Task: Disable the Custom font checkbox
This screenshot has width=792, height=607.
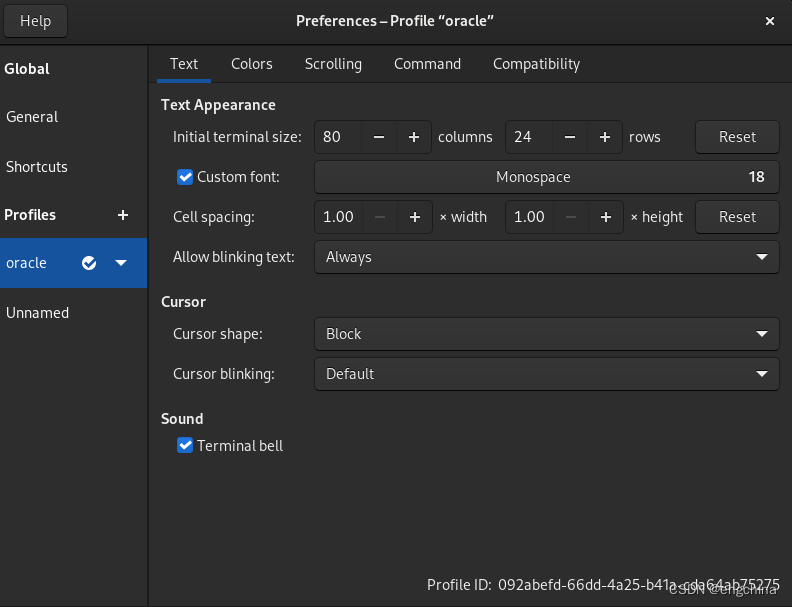Action: coord(185,177)
